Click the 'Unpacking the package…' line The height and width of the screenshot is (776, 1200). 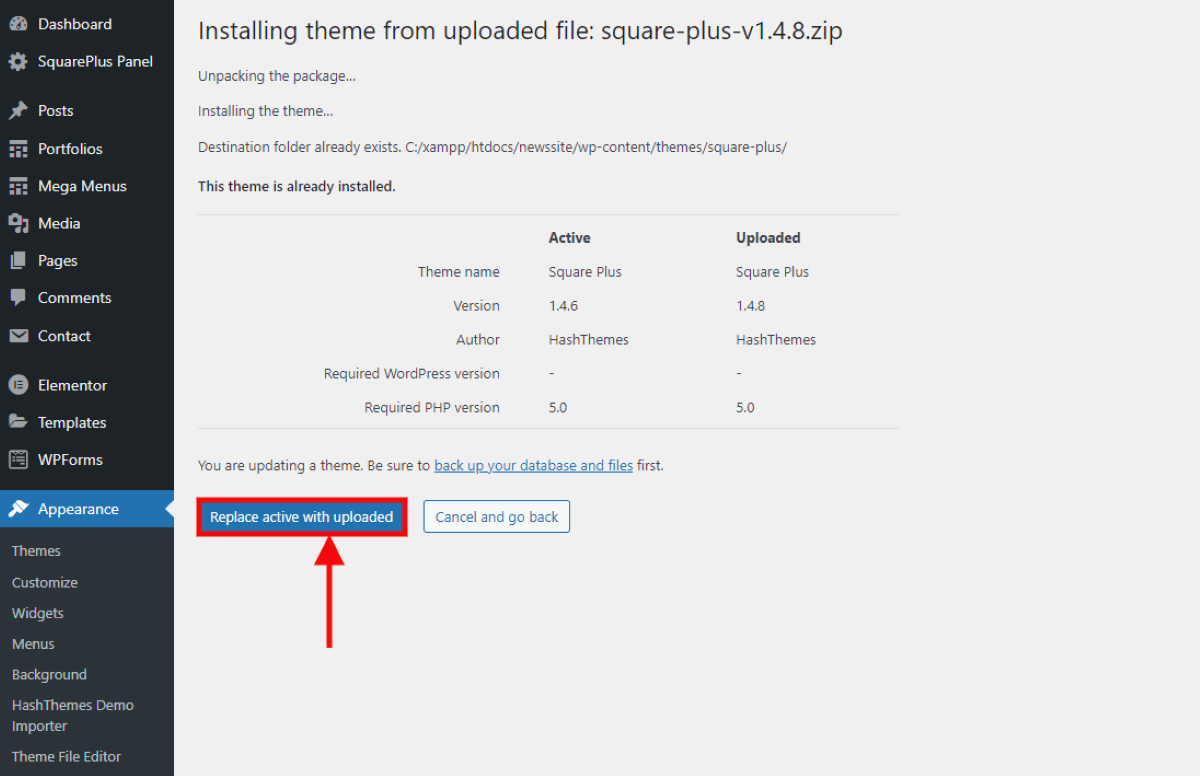click(277, 76)
